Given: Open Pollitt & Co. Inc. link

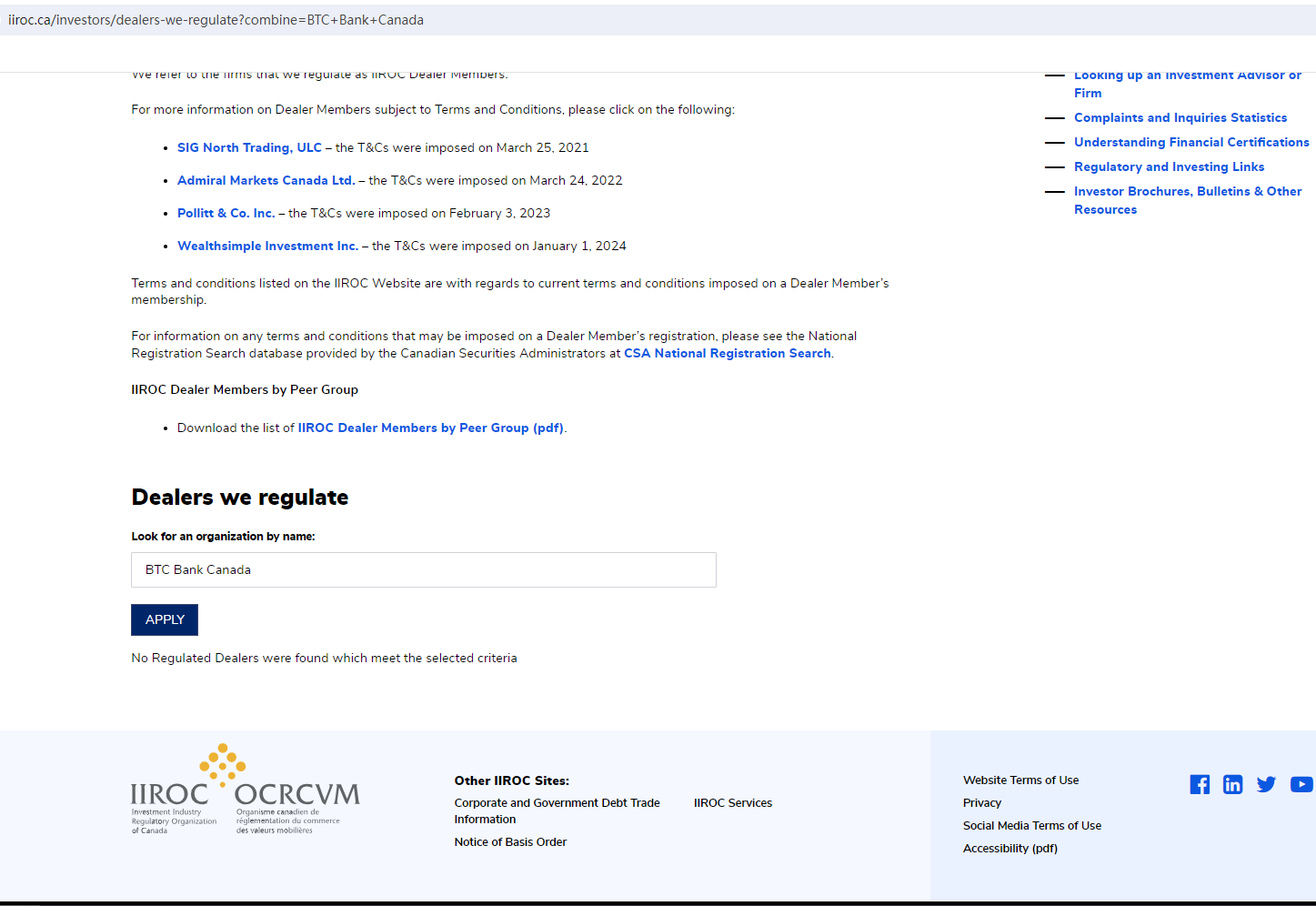Looking at the screenshot, I should click(226, 213).
